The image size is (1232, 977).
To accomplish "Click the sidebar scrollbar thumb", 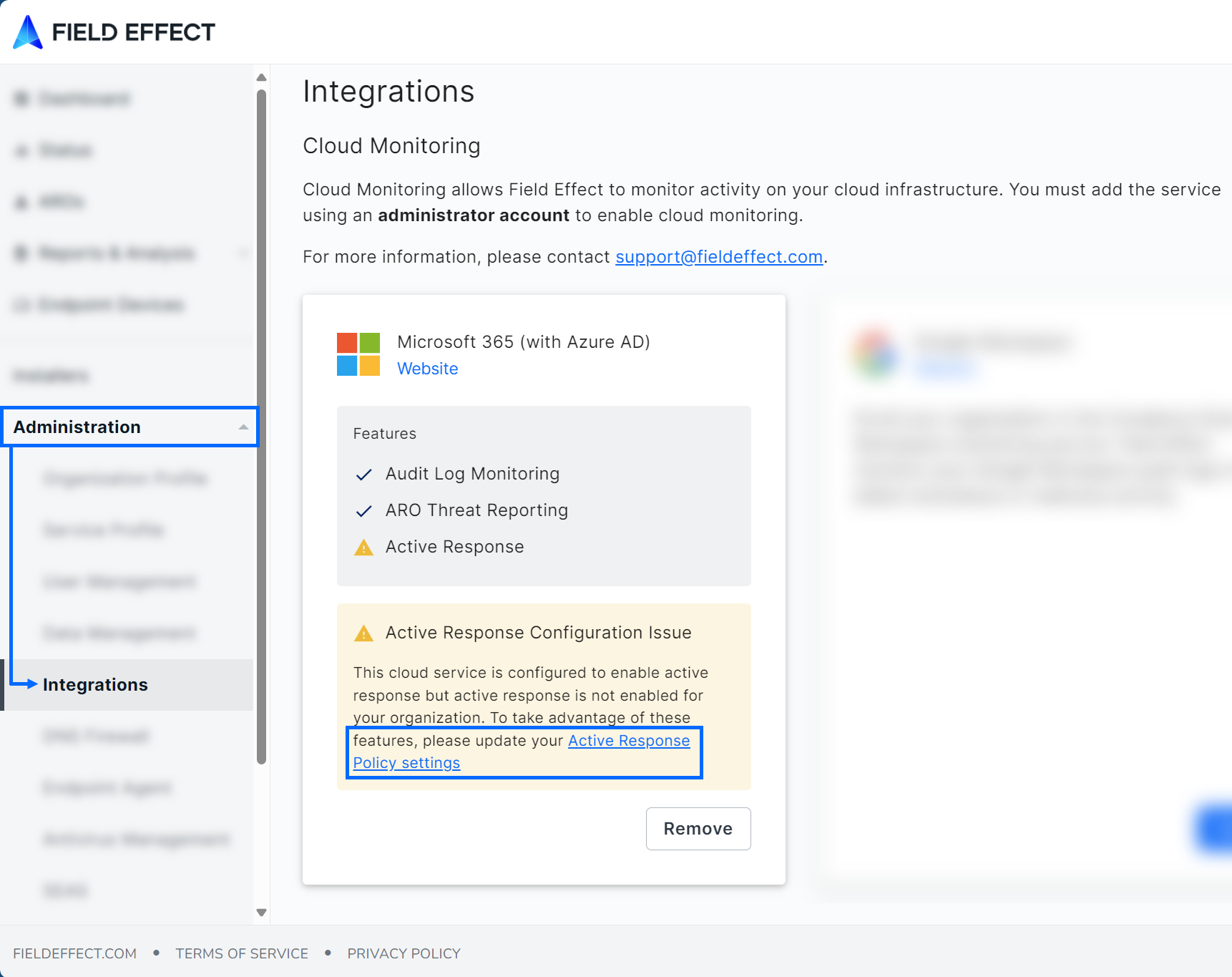I will 261,427.
